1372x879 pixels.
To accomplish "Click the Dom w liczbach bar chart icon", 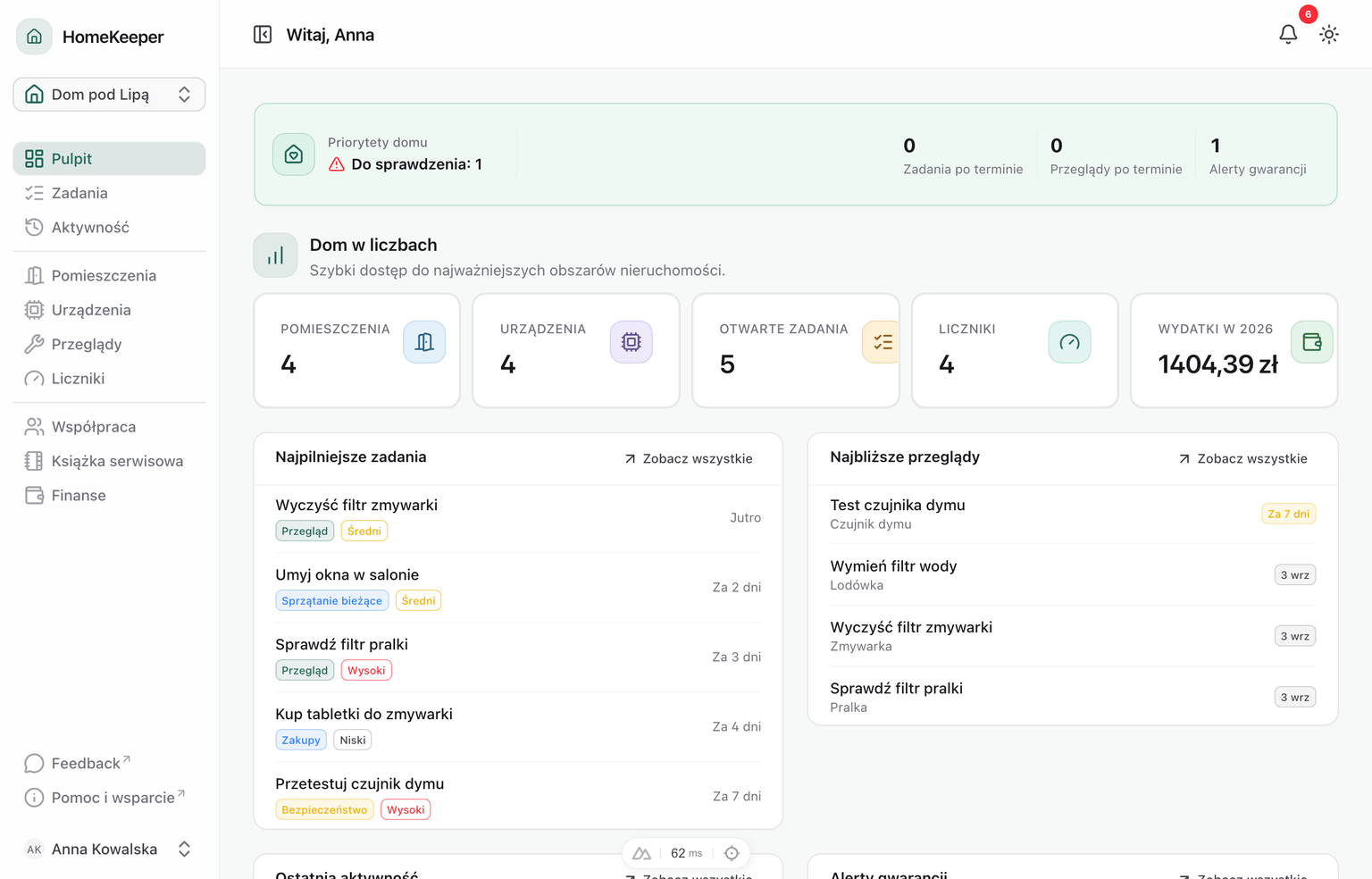I will click(x=275, y=256).
